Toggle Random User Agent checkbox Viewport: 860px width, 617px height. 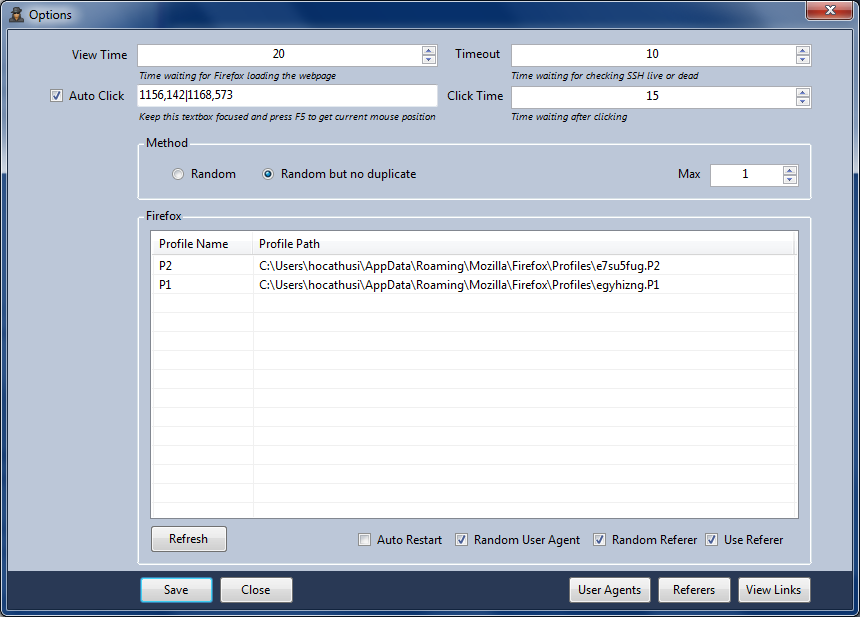point(461,540)
